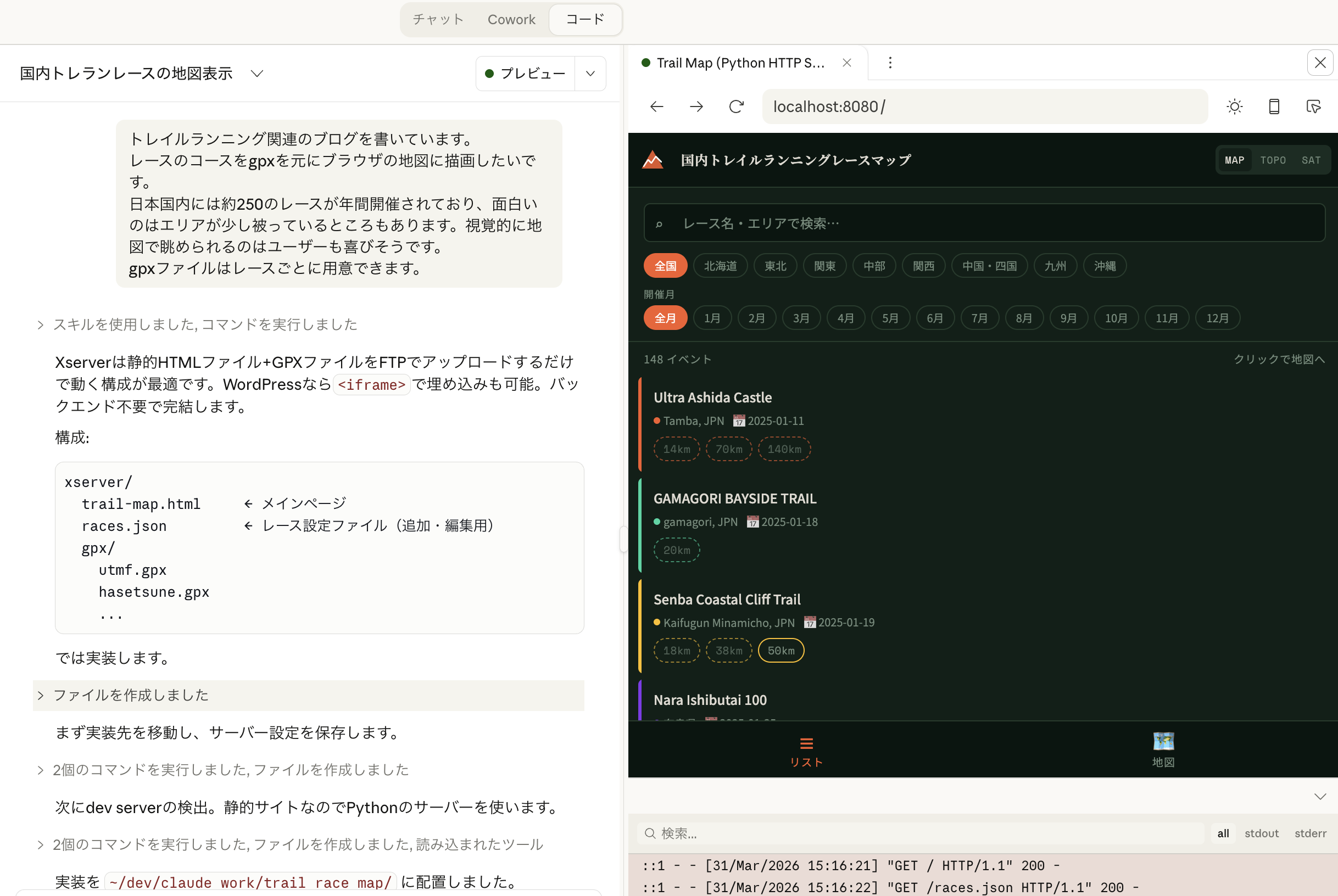Viewport: 1338px width, 896px height.
Task: Go back in preview browser
Action: point(657,107)
